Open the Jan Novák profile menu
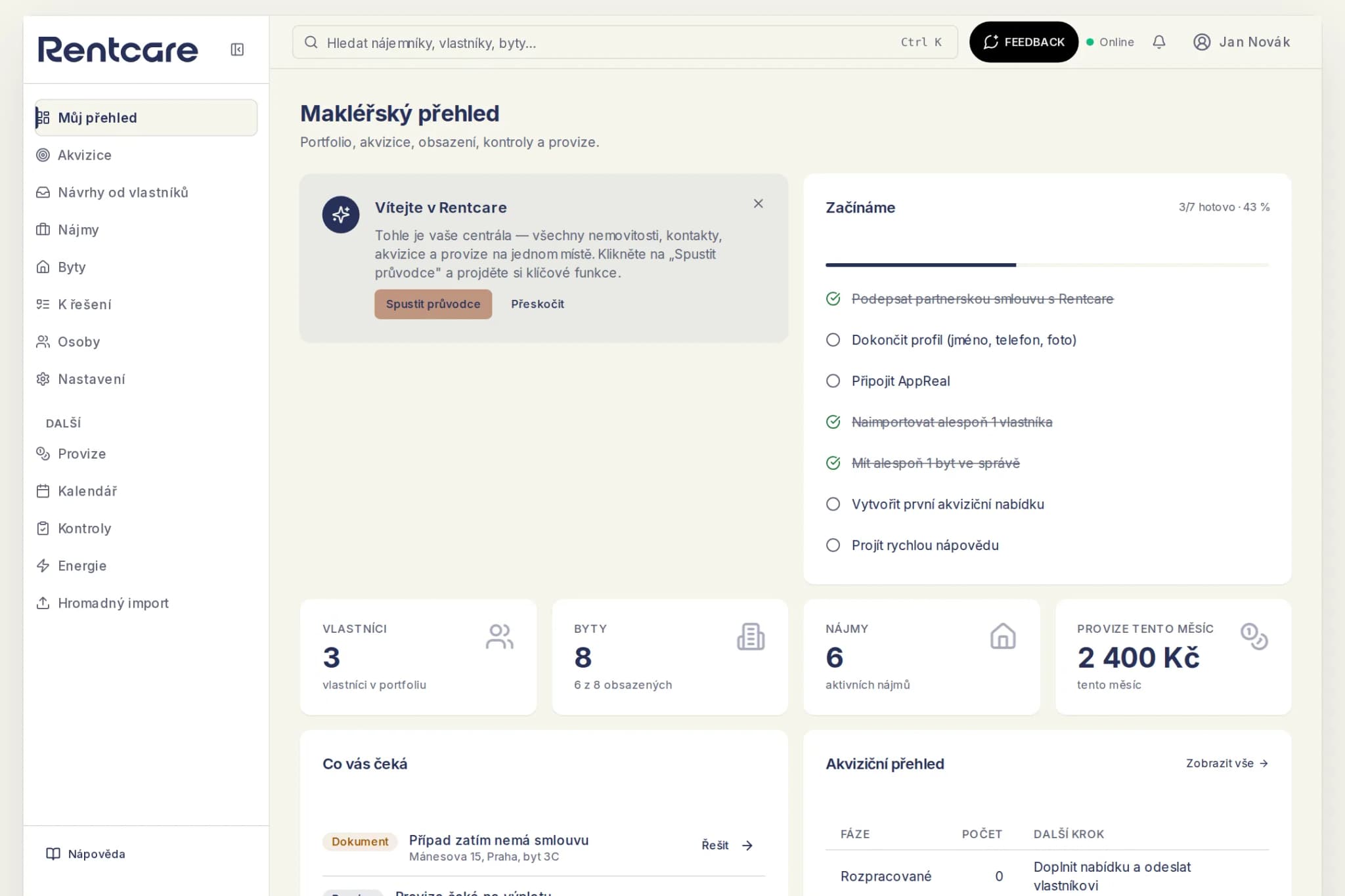This screenshot has height=896, width=1345. click(1241, 42)
